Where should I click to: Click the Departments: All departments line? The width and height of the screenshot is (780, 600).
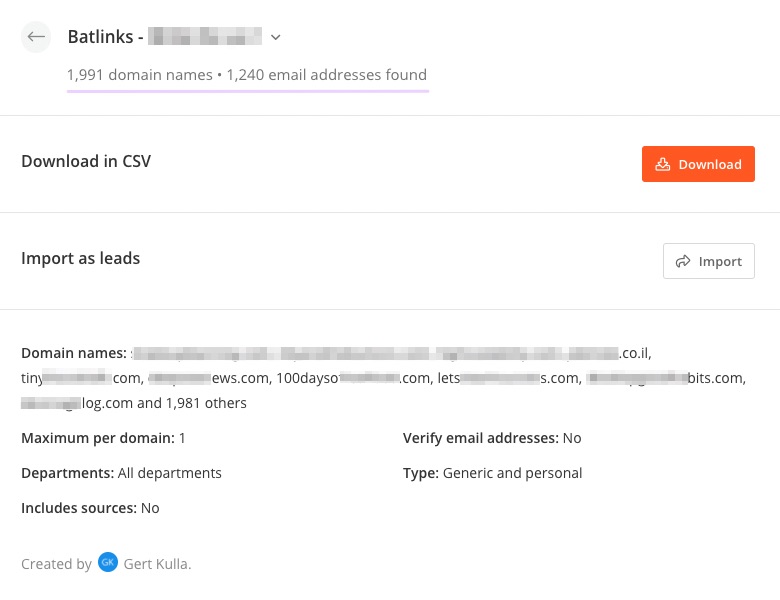(x=121, y=473)
